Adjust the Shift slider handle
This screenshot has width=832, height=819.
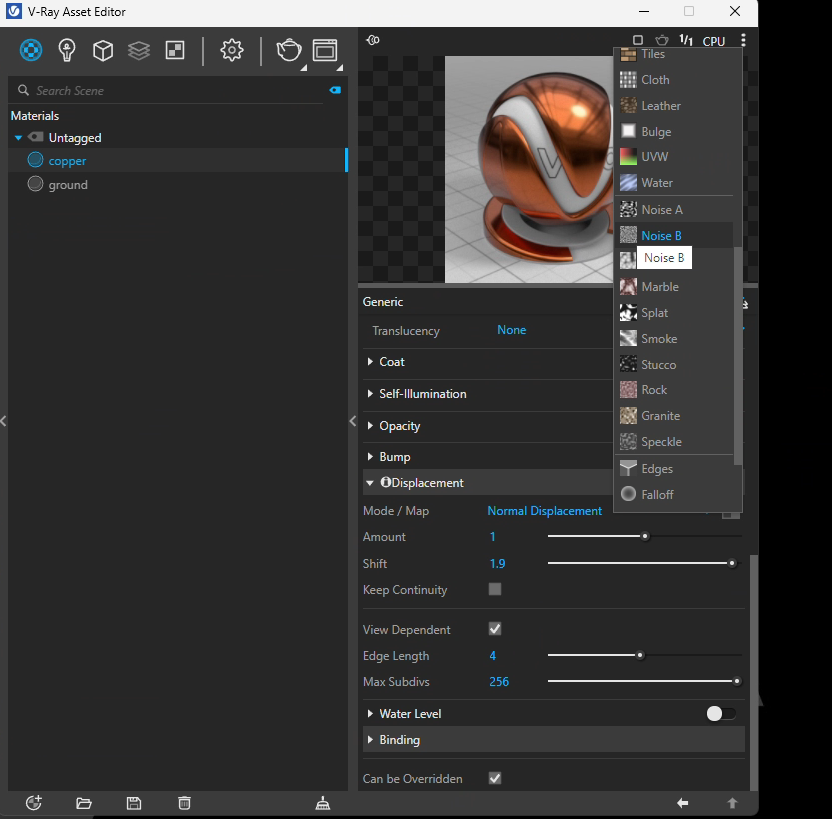tap(732, 563)
